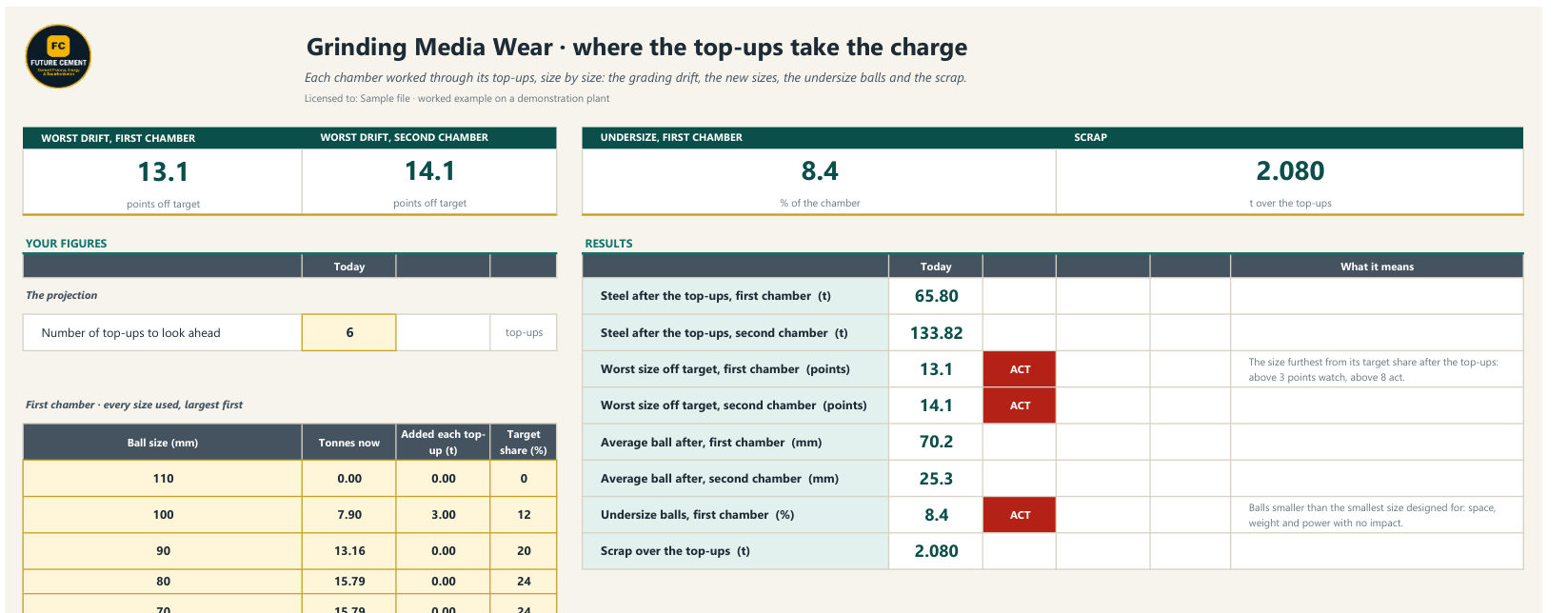Select the 'Licensed to: Sample file' line

(x=457, y=98)
